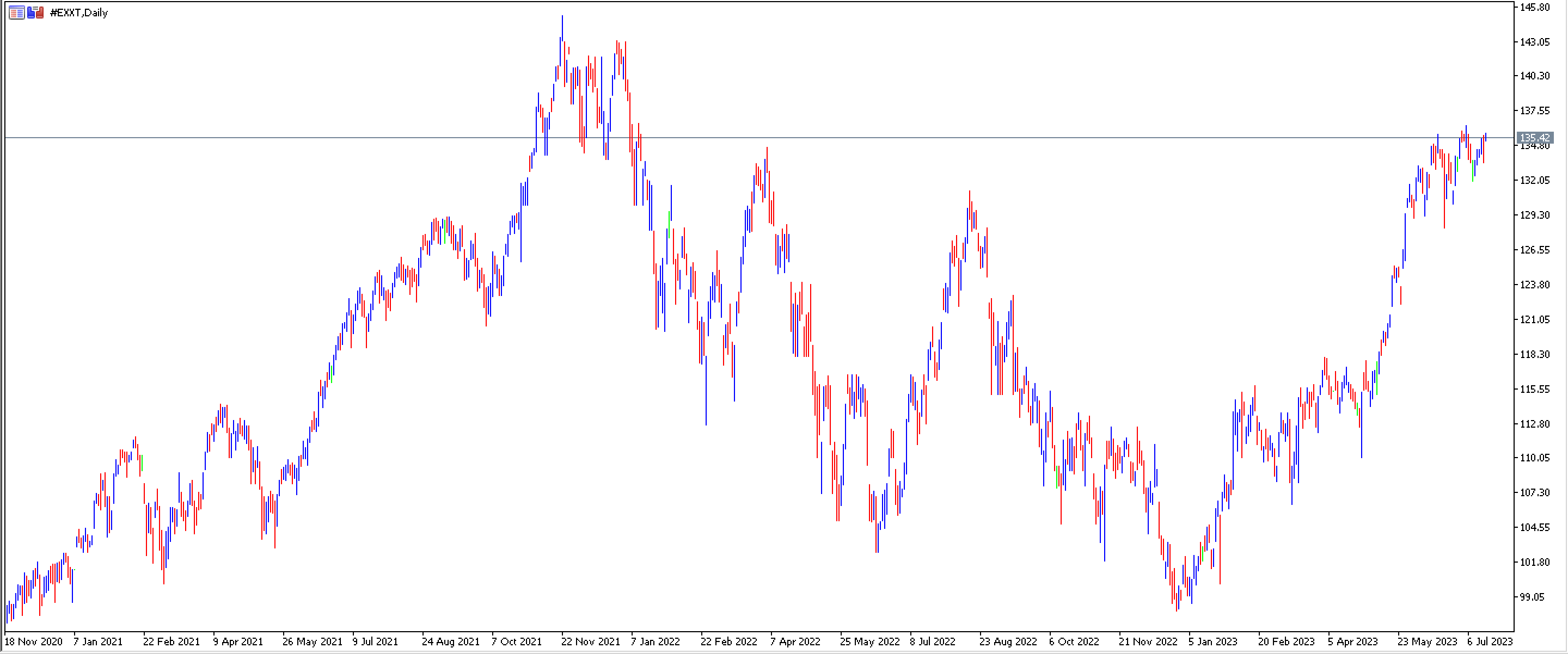Click the 107.30 price axis label
Image resolution: width=1568 pixels, height=654 pixels.
(1535, 493)
